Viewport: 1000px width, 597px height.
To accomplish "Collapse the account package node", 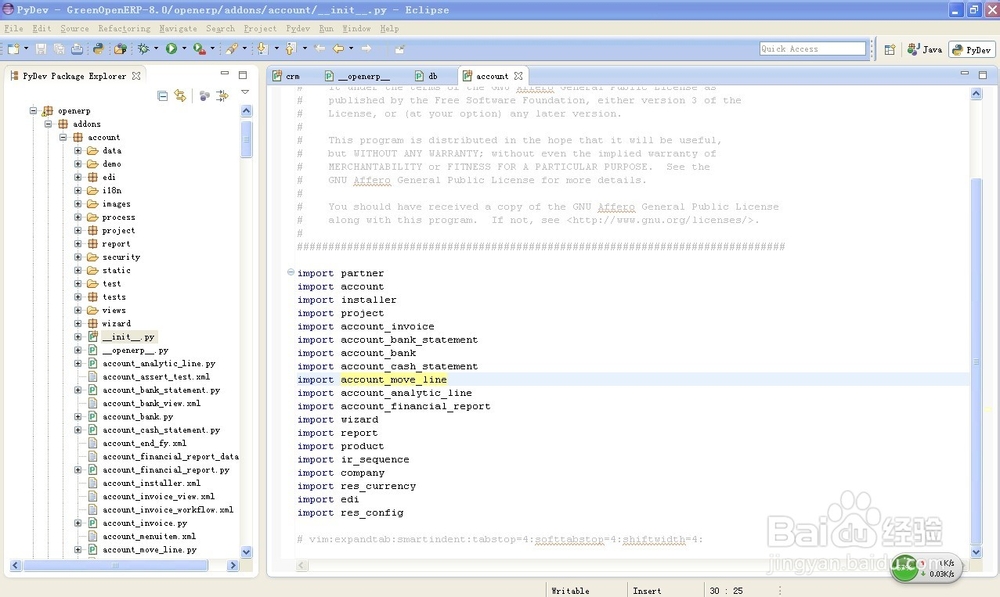I will click(x=63, y=137).
